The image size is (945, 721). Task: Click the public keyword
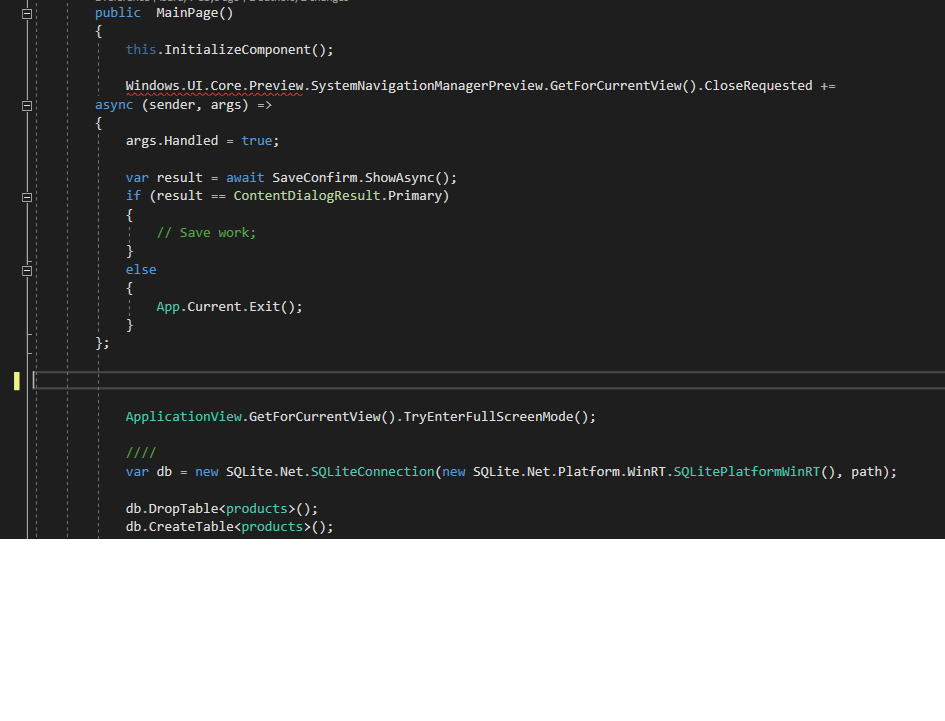point(118,13)
